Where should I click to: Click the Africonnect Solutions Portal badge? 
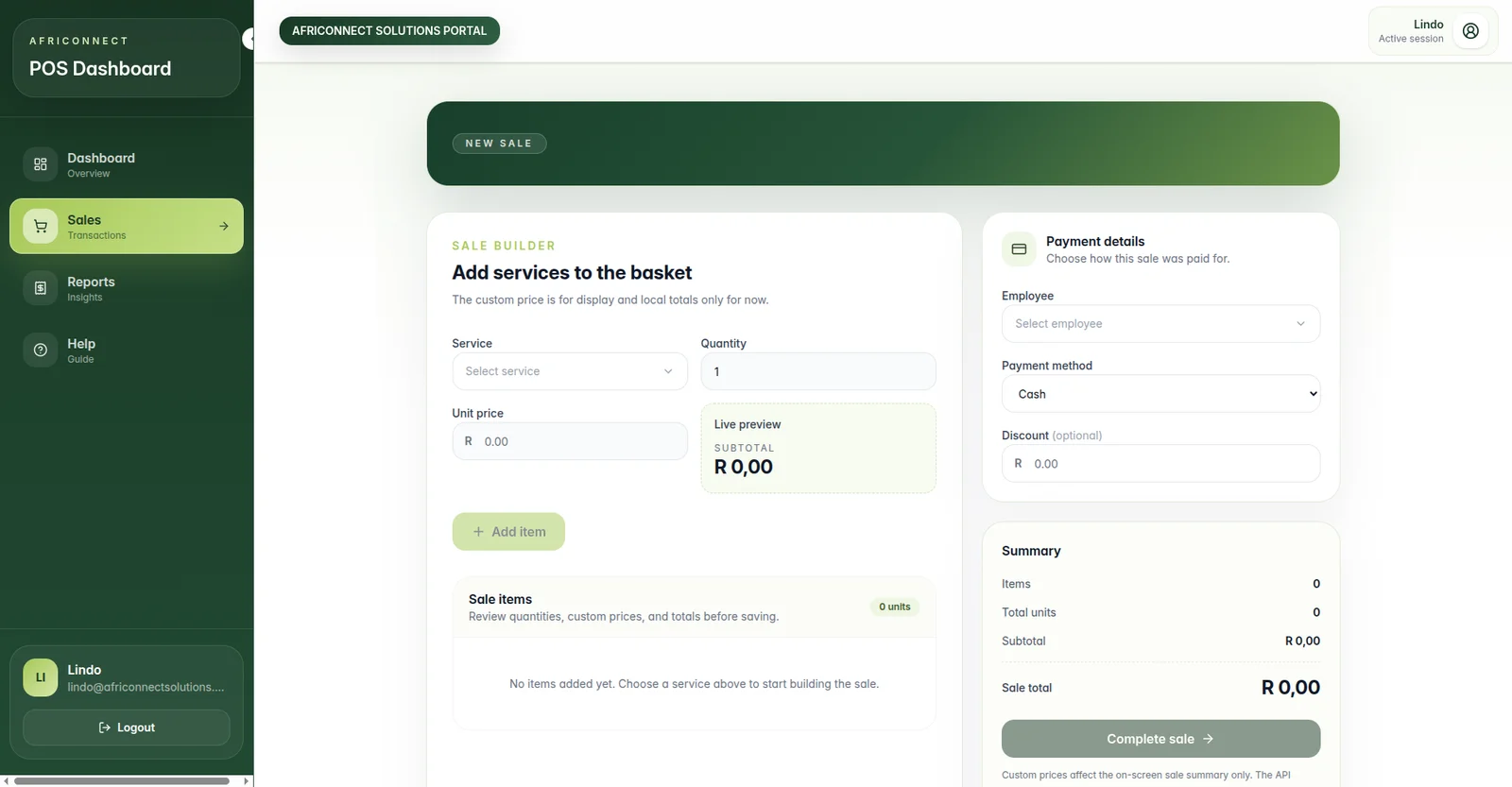coord(389,31)
